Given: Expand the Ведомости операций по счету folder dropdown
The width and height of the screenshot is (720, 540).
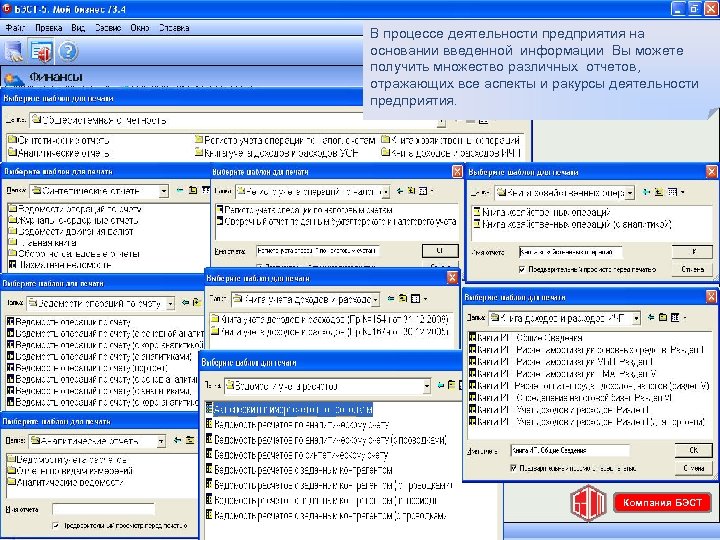Looking at the screenshot, I should click(x=170, y=304).
